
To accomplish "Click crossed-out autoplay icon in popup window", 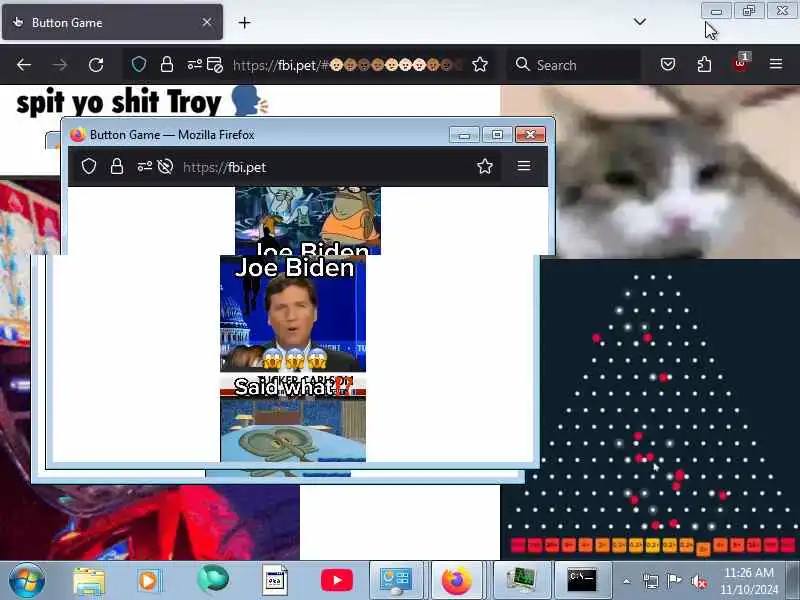I will pyautogui.click(x=165, y=166).
